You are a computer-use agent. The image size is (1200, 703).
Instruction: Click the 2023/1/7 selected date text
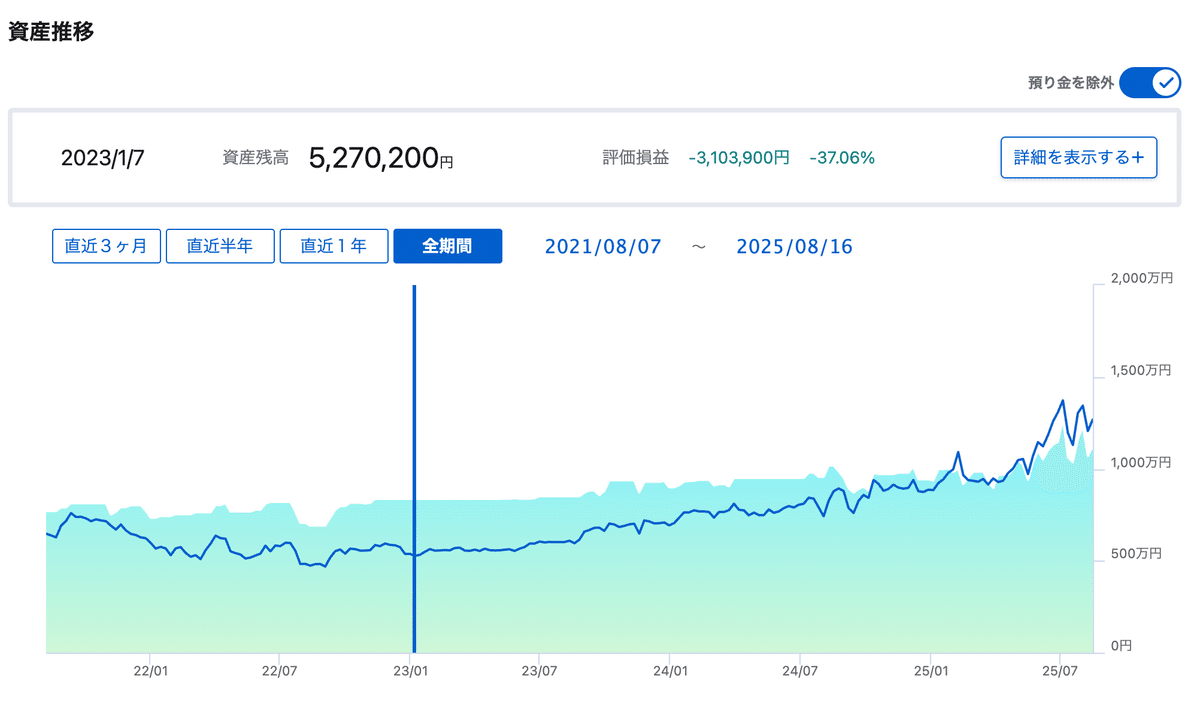click(x=102, y=158)
